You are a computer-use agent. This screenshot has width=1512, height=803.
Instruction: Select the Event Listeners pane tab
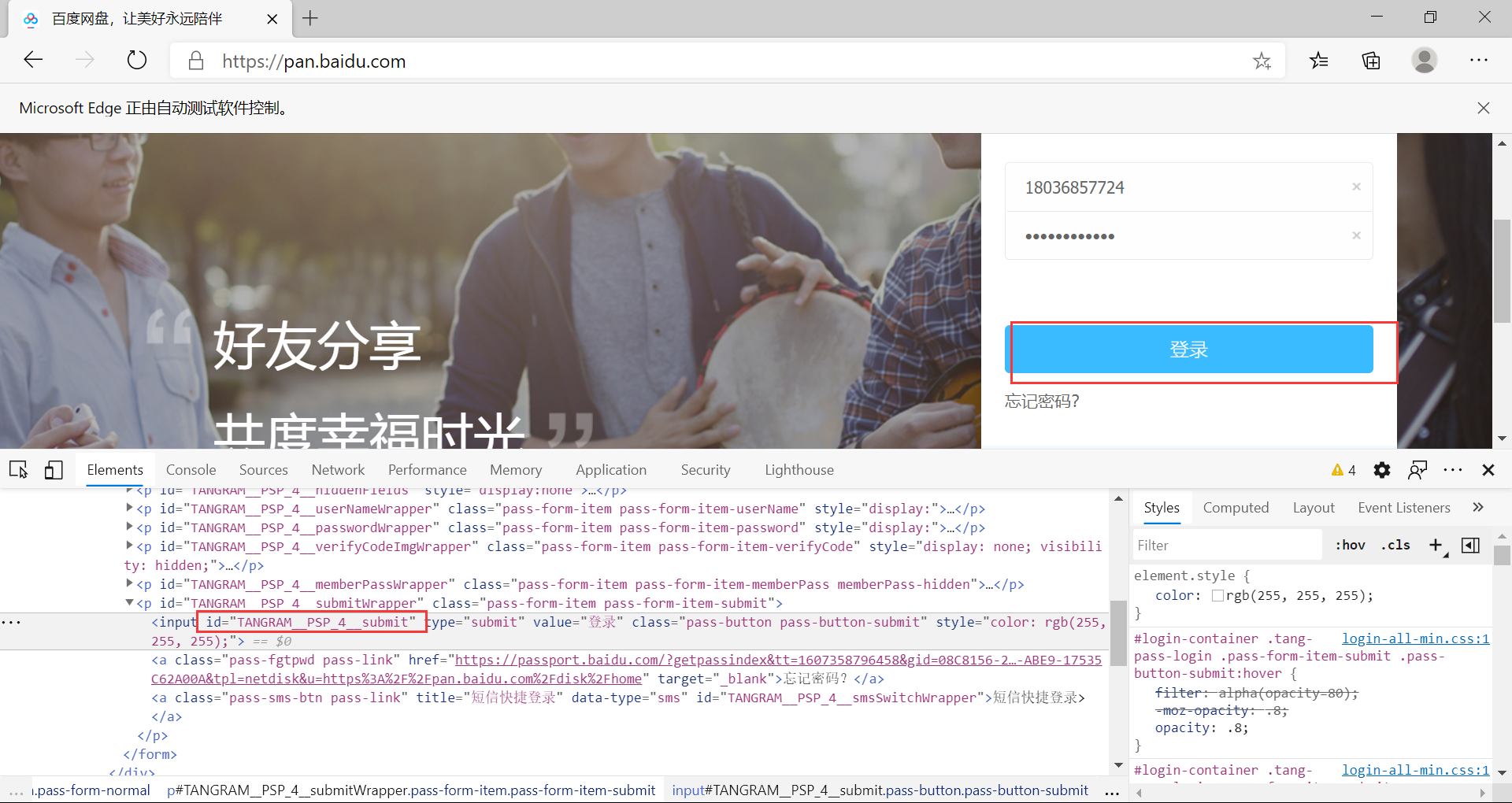[x=1404, y=508]
